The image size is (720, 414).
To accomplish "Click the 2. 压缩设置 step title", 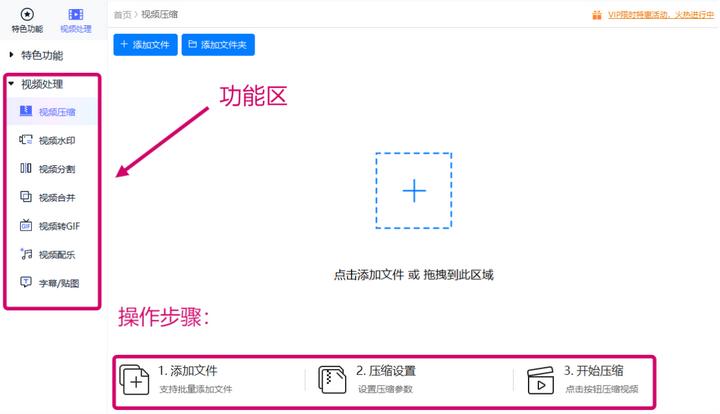I will coord(386,370).
